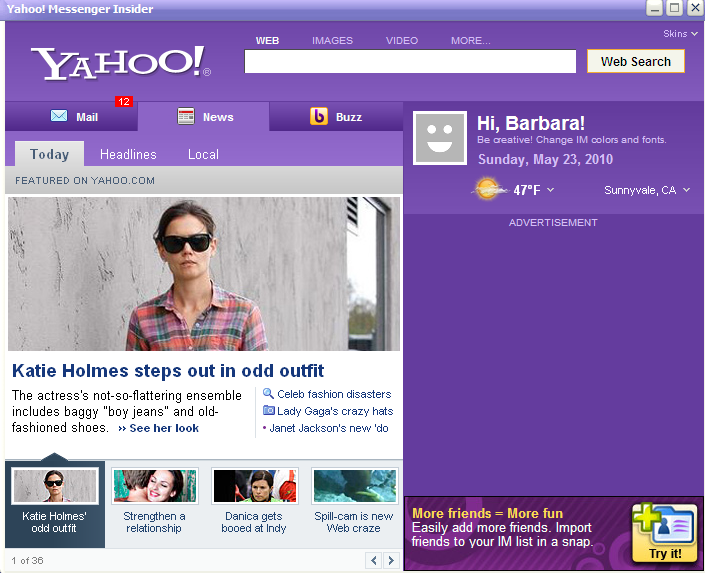
Task: Click the Hi, Barbara! greeting
Action: [531, 123]
